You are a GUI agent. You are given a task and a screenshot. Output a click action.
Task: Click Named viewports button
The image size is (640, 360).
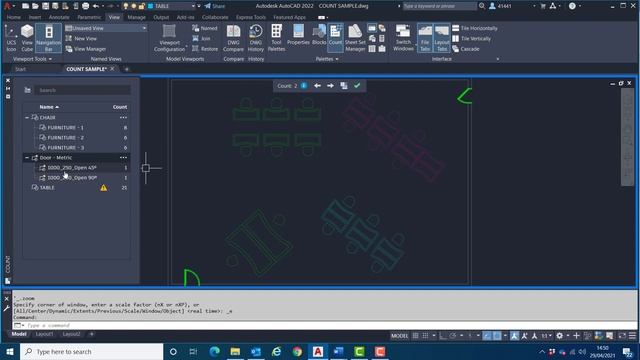[x=204, y=28]
